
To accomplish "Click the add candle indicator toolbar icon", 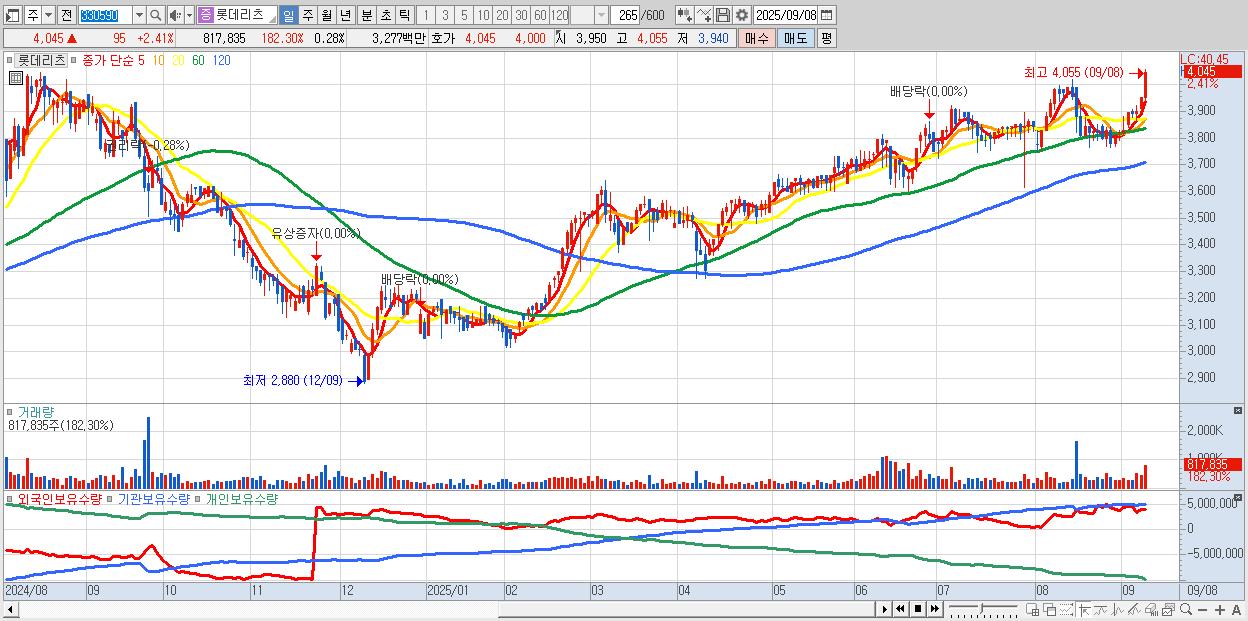I will [685, 15].
